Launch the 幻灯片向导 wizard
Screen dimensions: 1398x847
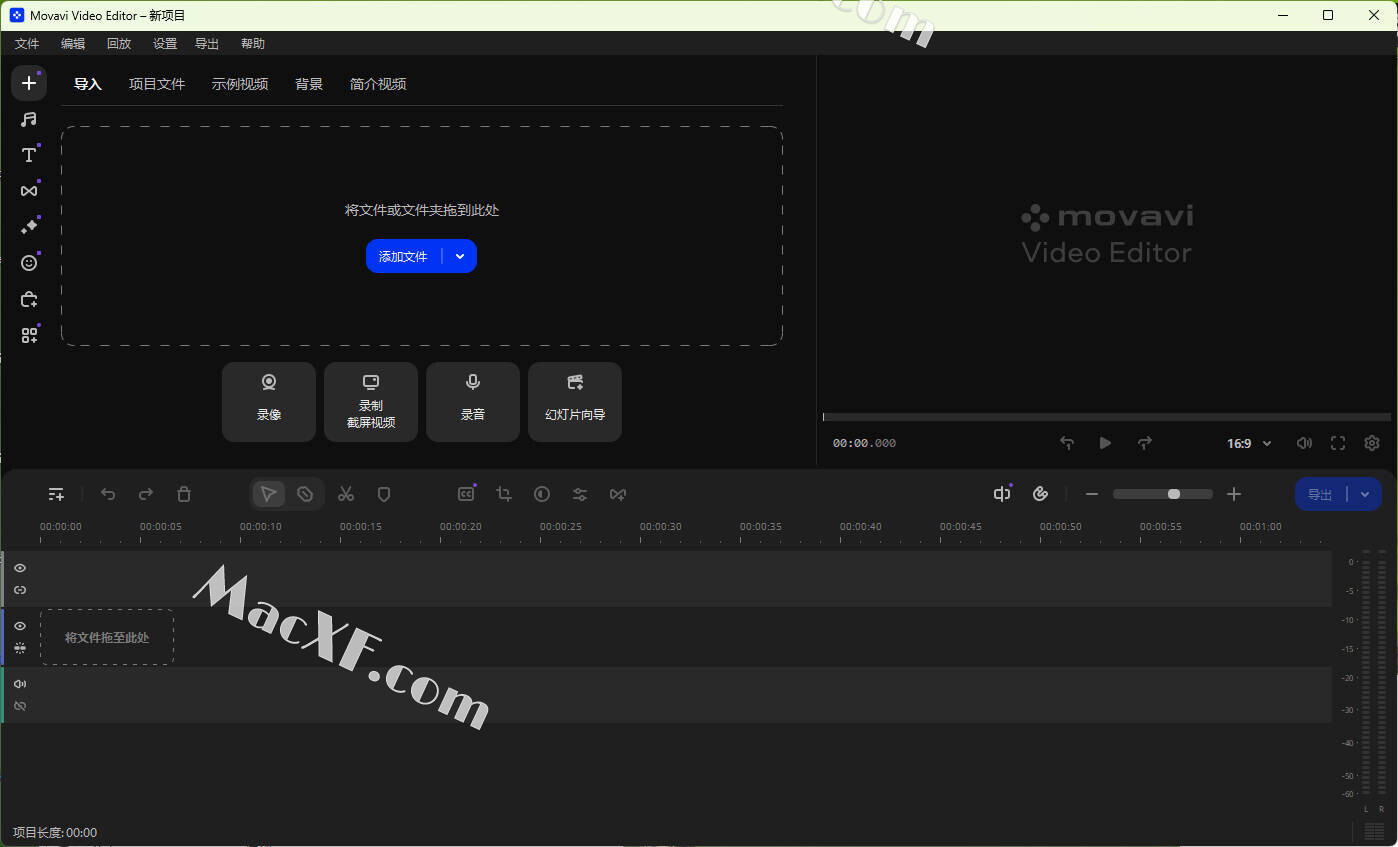(x=575, y=402)
